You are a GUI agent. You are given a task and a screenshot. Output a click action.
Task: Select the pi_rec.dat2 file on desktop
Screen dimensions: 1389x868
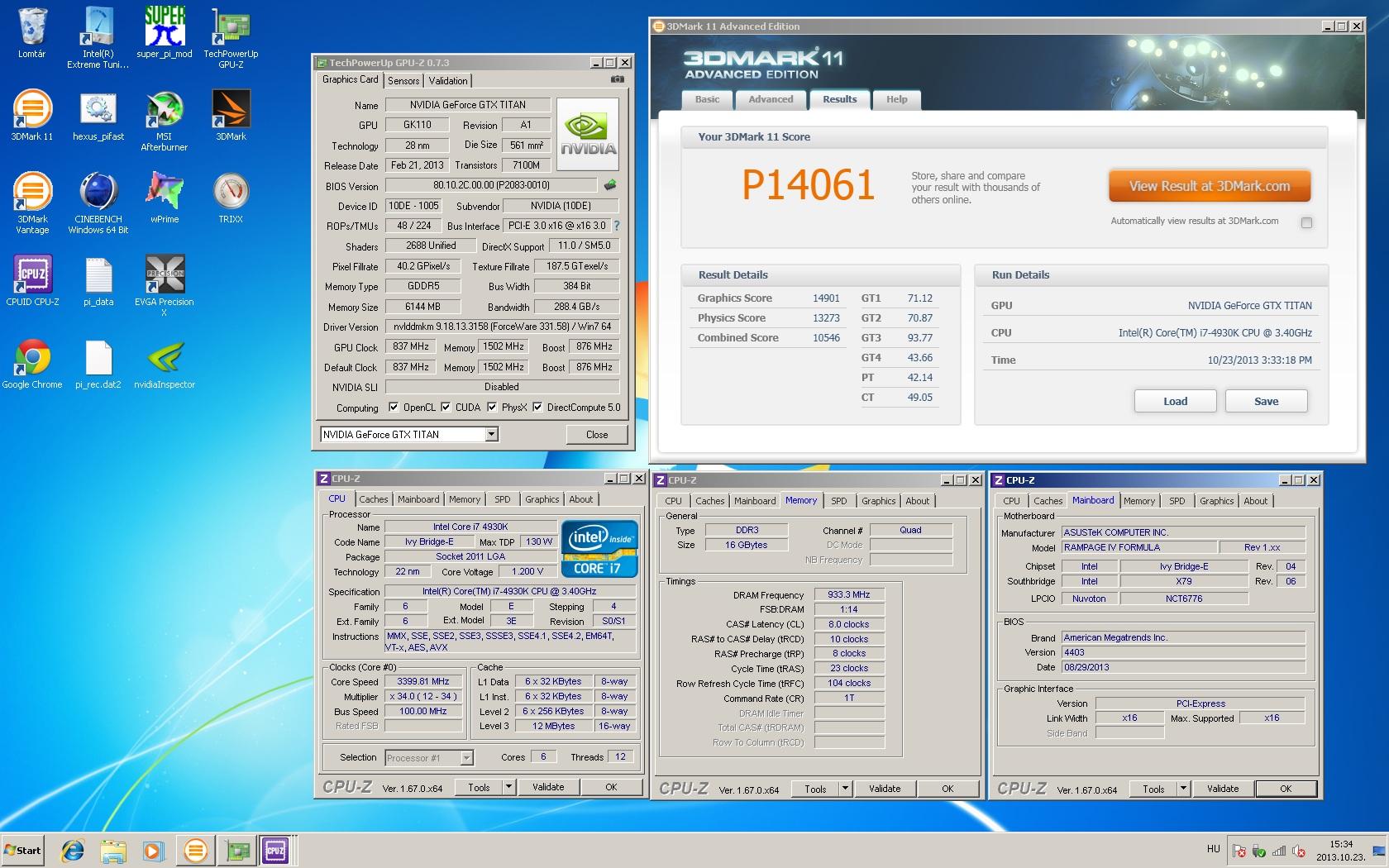pos(98,363)
